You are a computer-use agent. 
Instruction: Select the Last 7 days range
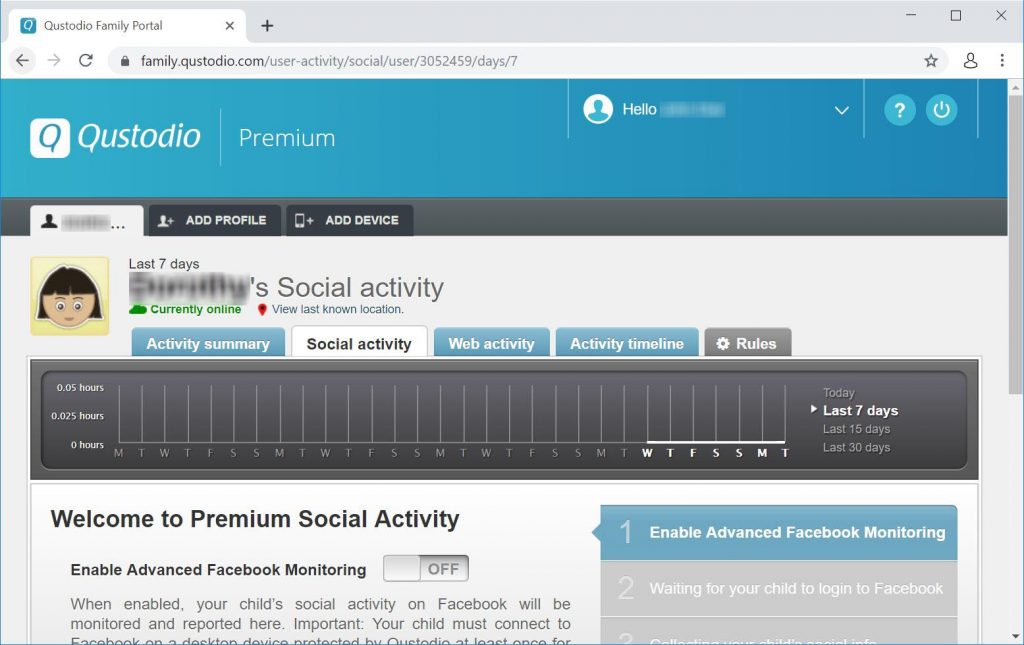coord(860,411)
